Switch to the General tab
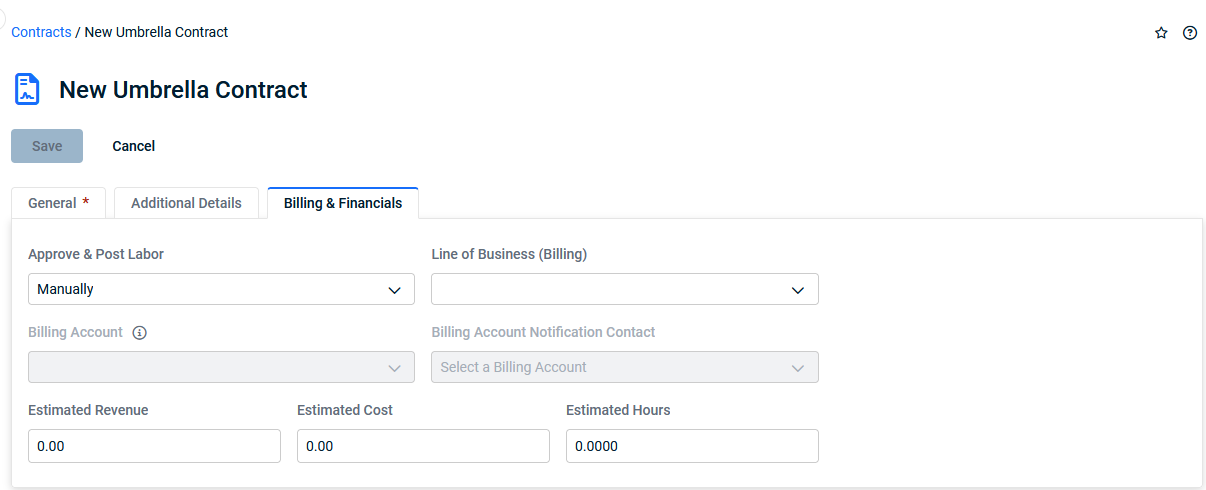Screen dimensions: 1206x490 (x=58, y=203)
